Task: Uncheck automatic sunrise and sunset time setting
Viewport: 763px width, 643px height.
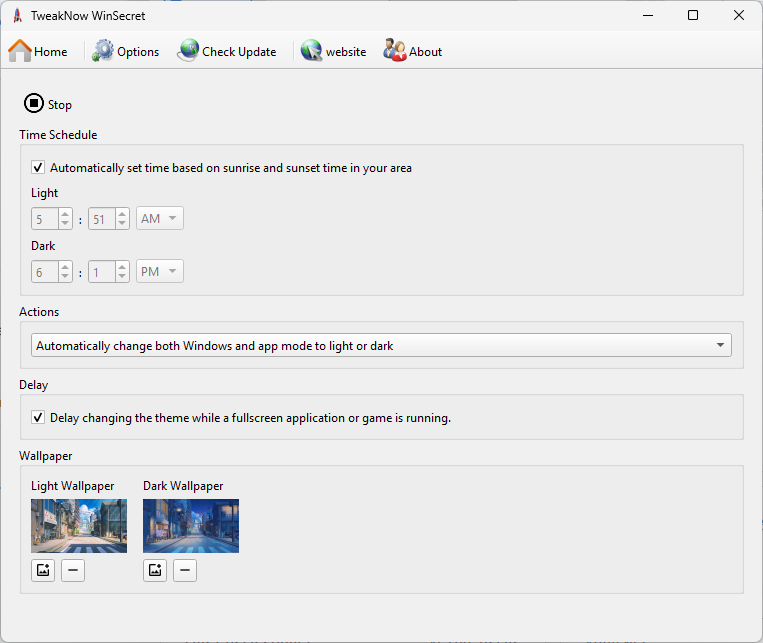Action: click(38, 168)
